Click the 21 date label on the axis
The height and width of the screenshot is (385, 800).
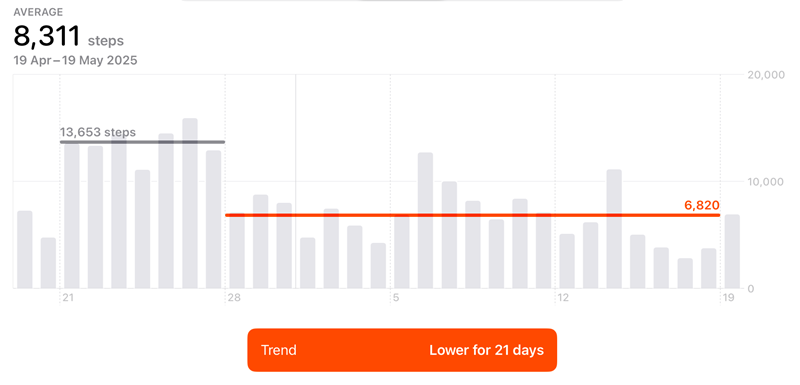[x=69, y=298]
